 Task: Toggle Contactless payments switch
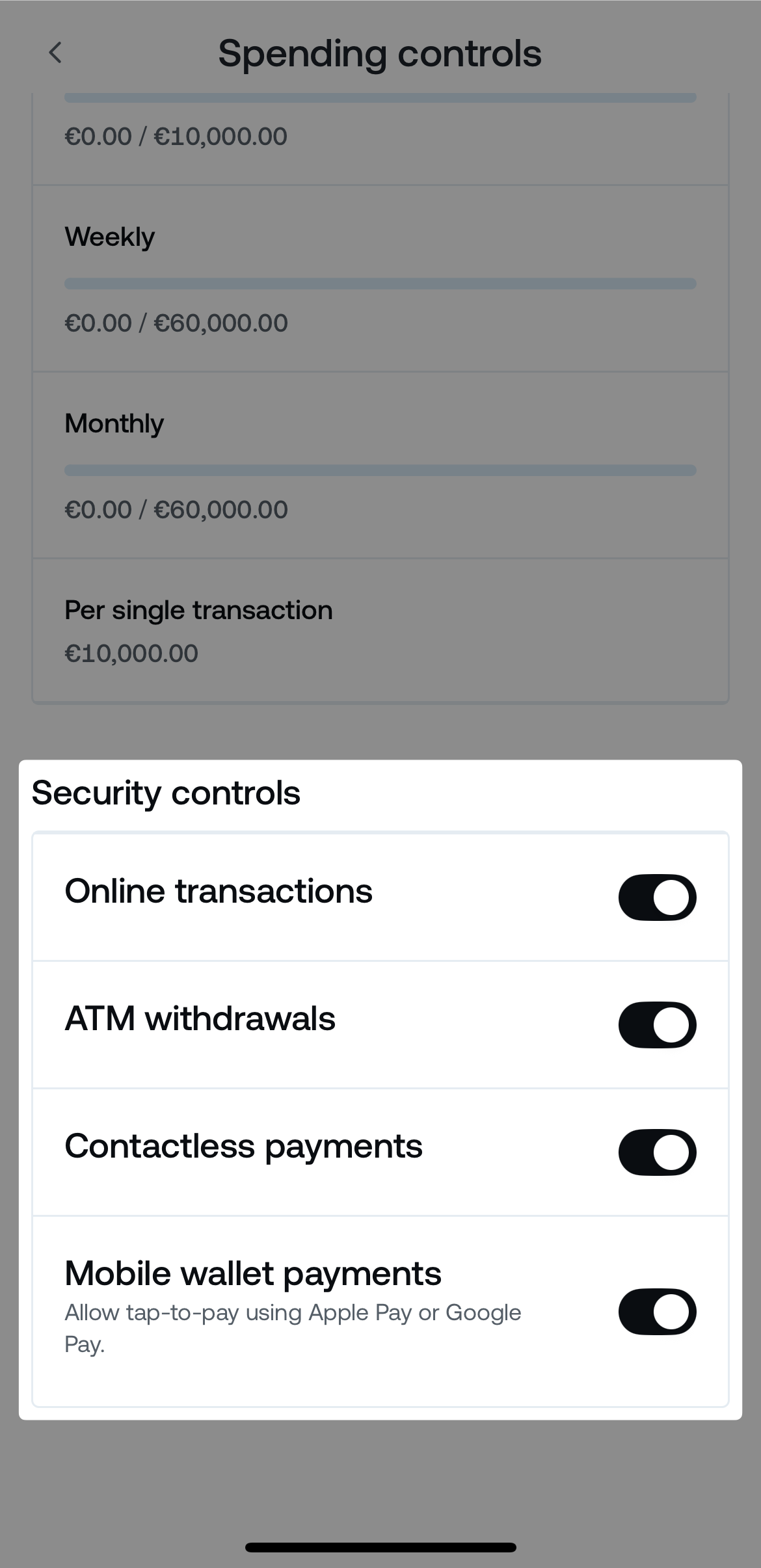(x=657, y=1152)
